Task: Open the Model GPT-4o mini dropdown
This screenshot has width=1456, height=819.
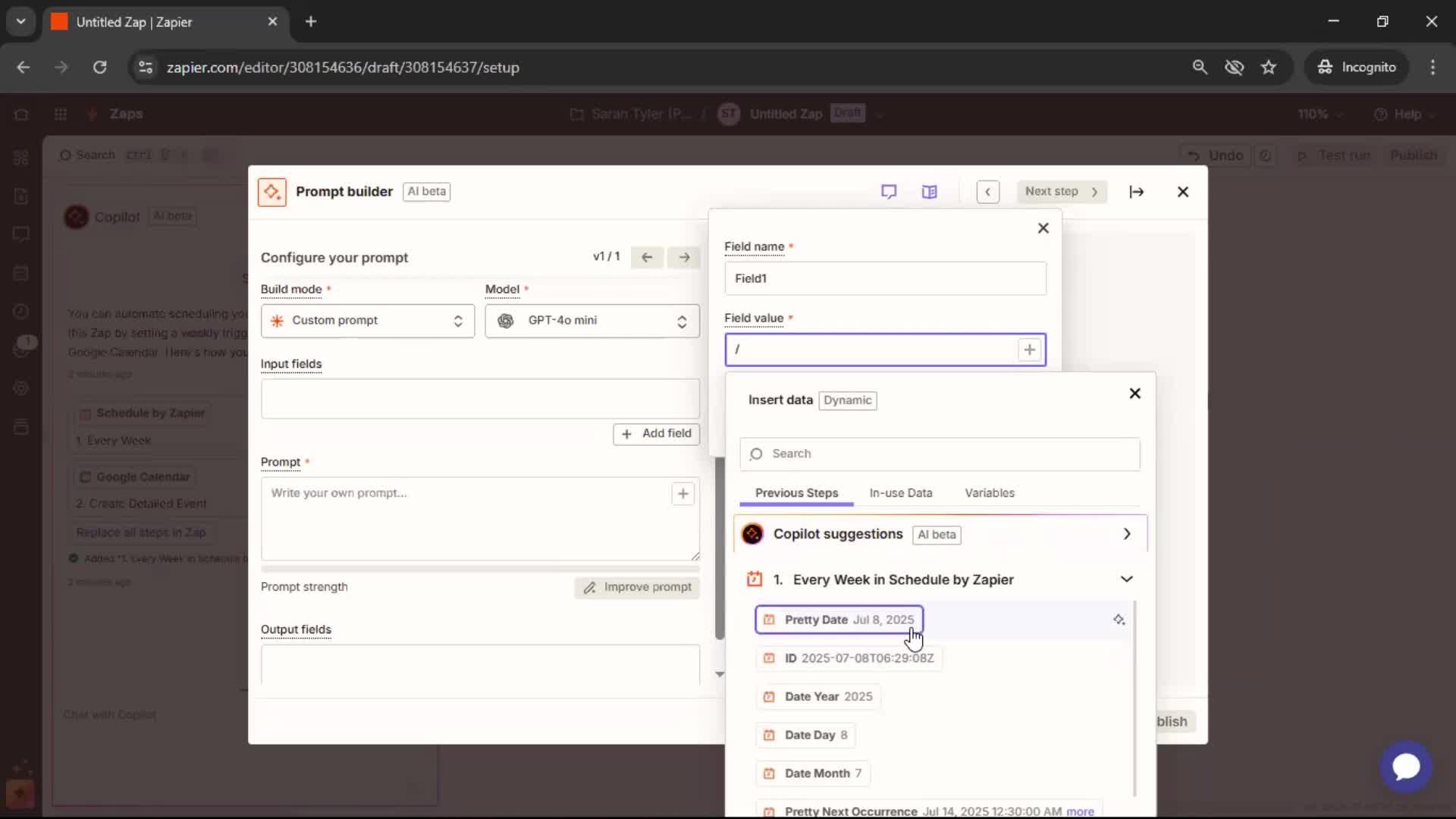Action: [592, 321]
